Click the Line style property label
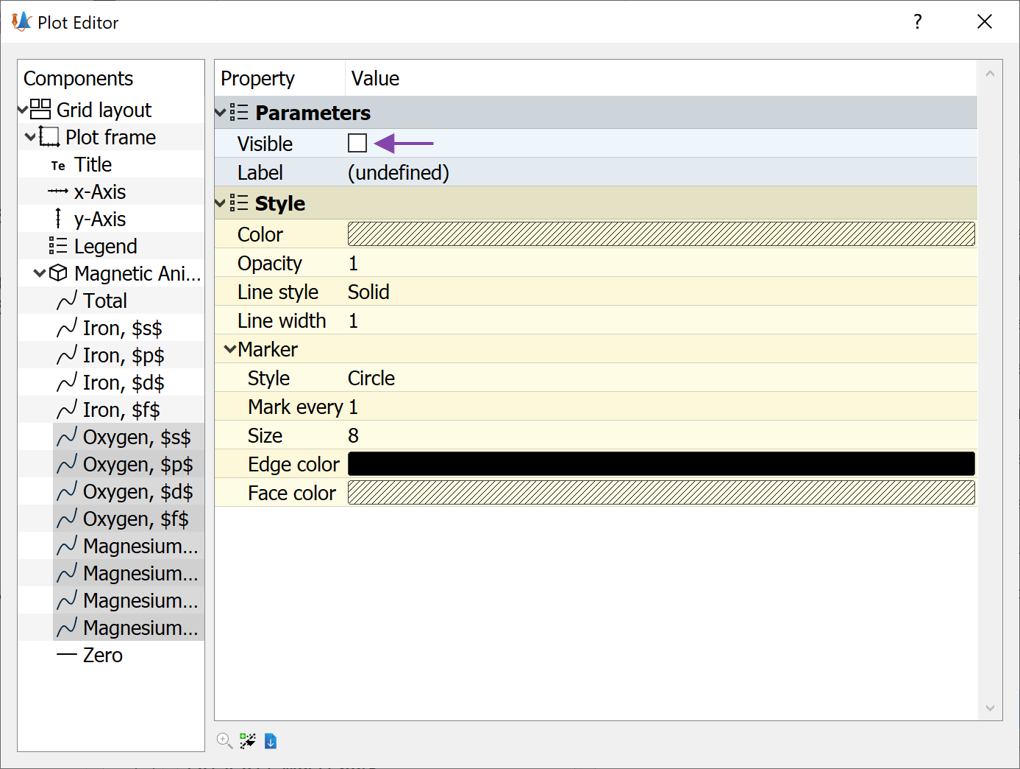Image resolution: width=1020 pixels, height=769 pixels. click(278, 292)
